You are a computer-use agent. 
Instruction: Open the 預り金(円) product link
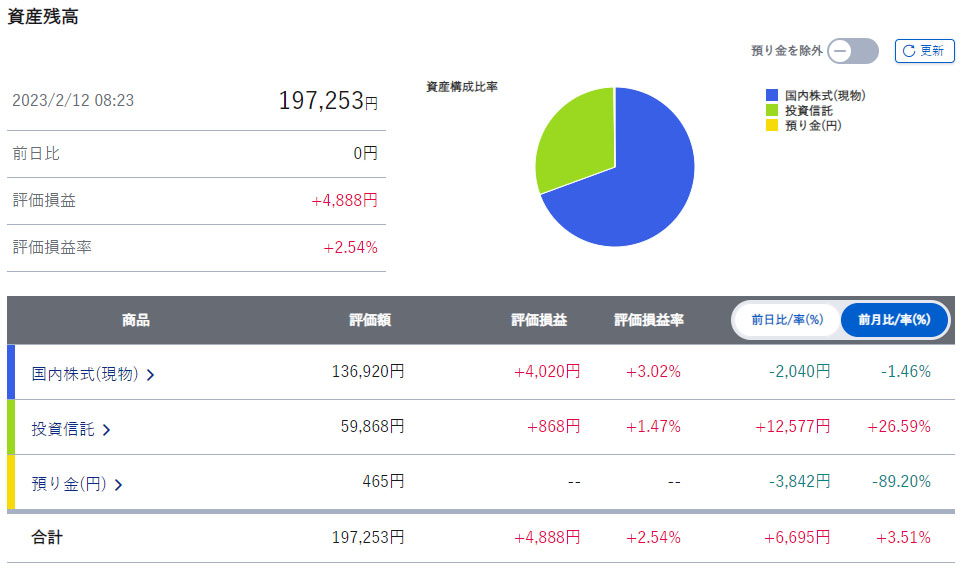coord(69,483)
